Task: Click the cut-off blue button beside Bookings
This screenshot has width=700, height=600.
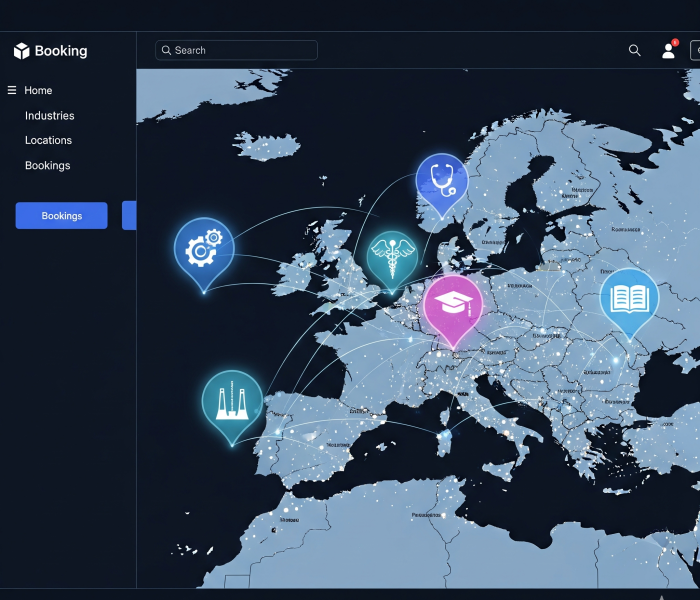Action: [129, 215]
